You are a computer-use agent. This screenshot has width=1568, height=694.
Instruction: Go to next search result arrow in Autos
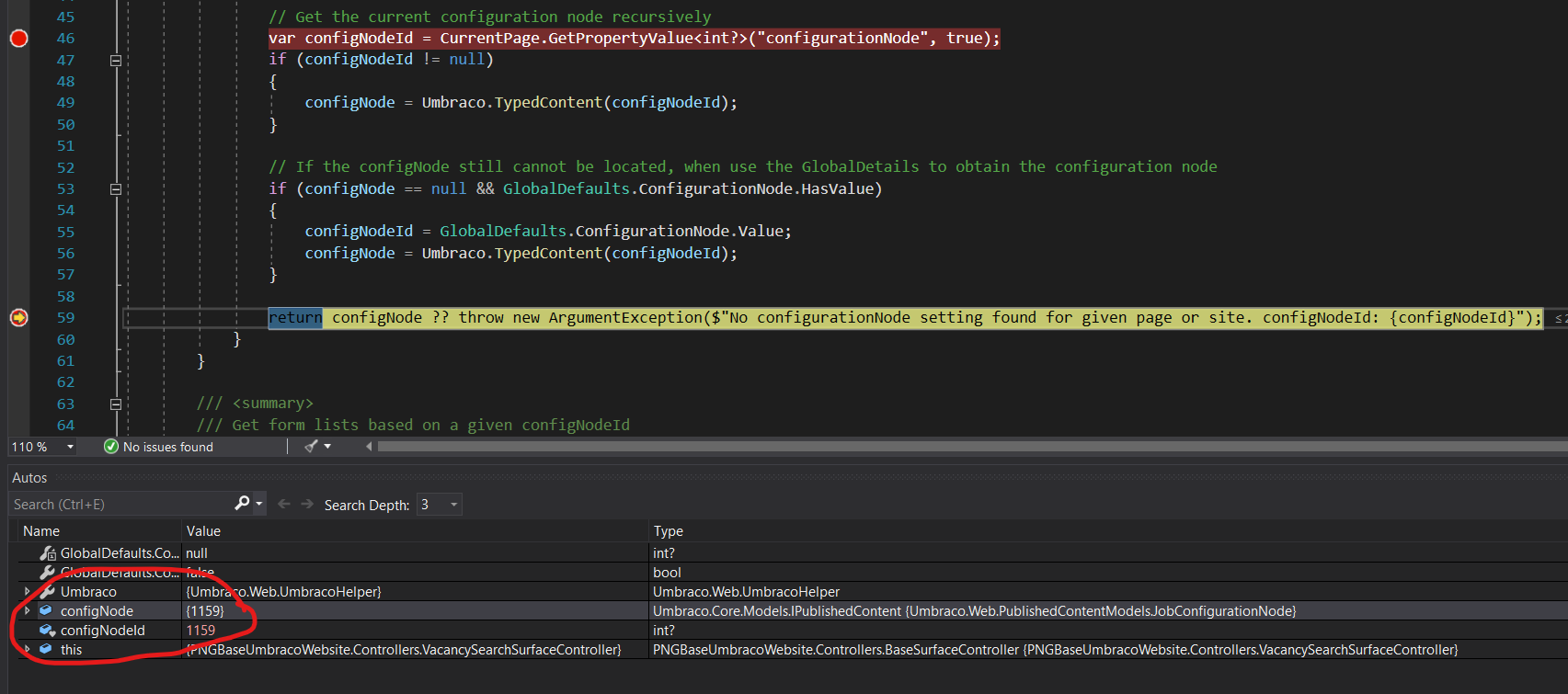307,504
